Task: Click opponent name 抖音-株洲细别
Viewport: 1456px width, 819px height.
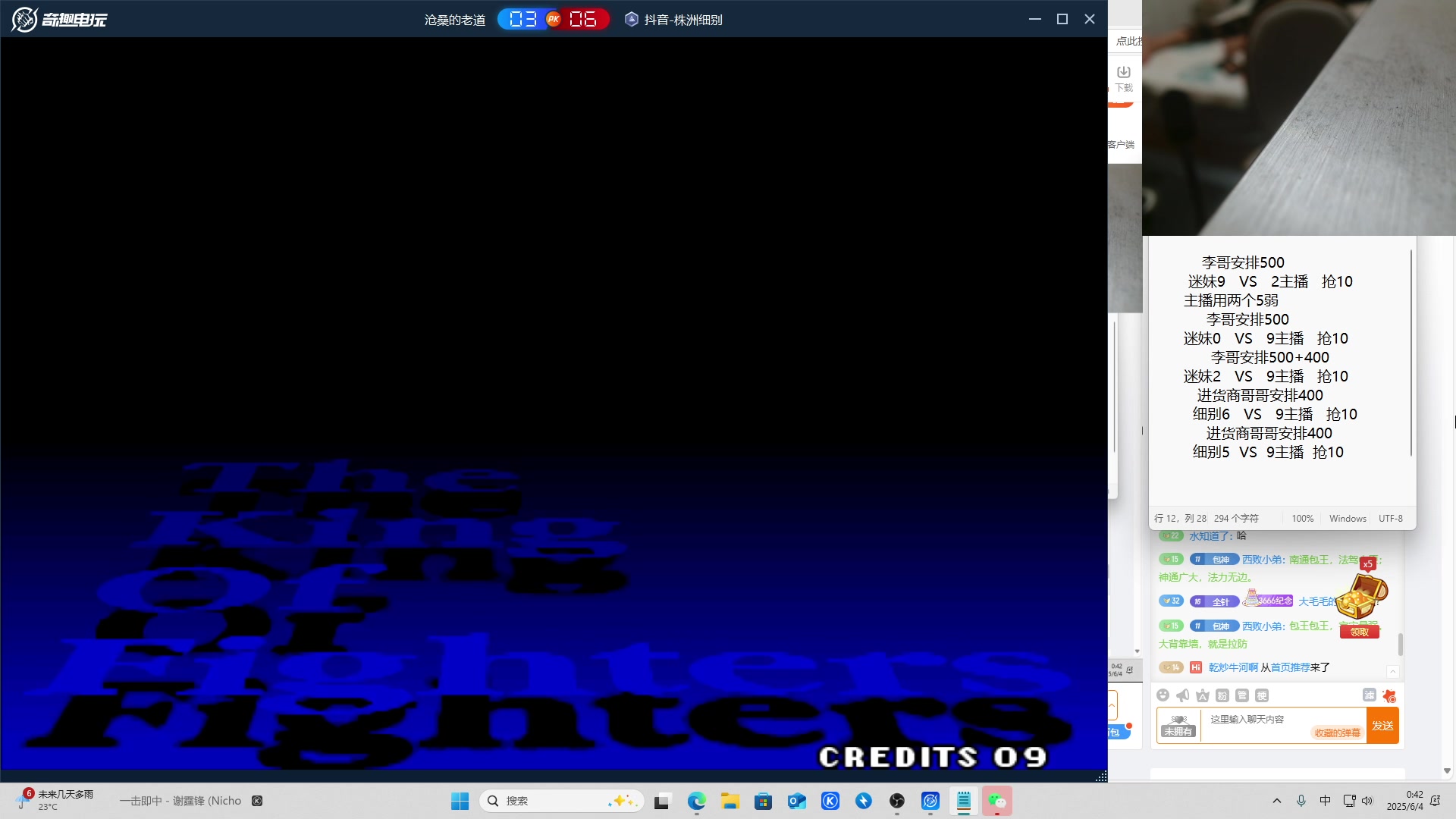Action: click(x=683, y=20)
